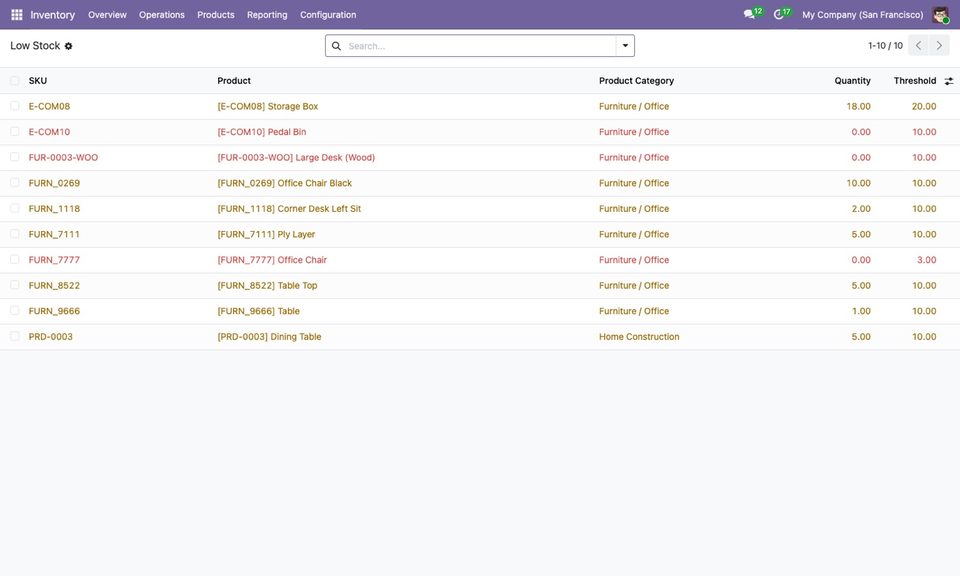Open the Reporting menu
Image resolution: width=960 pixels, height=576 pixels.
(267, 15)
